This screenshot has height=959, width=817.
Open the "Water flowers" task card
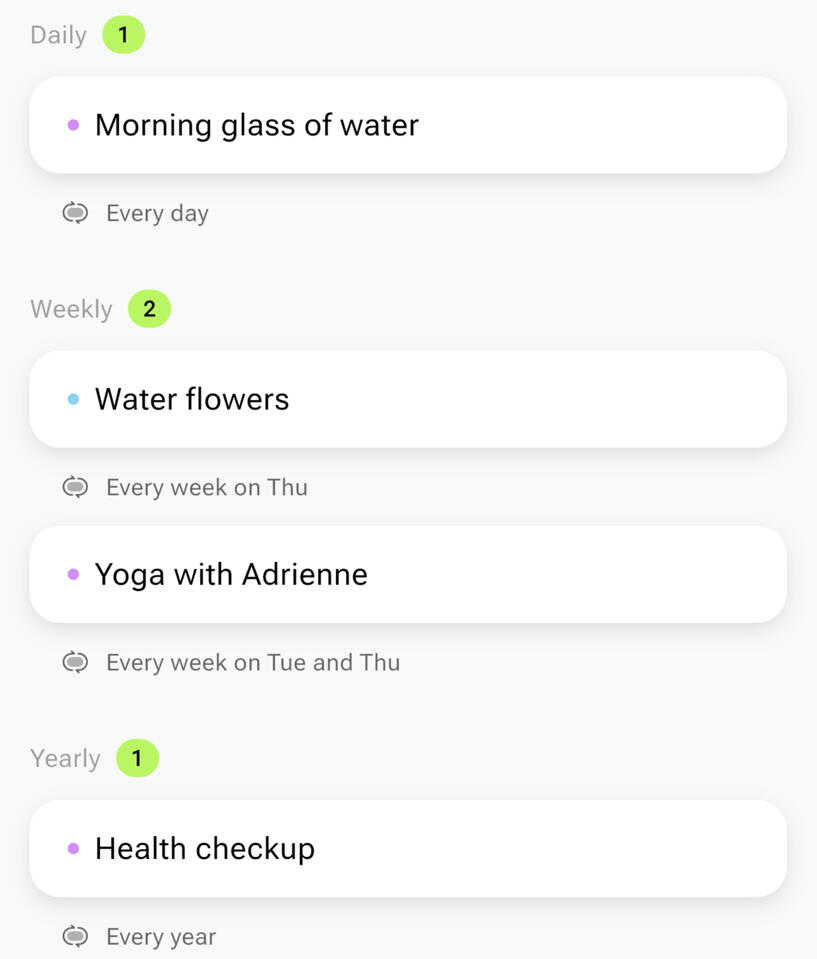pos(408,399)
